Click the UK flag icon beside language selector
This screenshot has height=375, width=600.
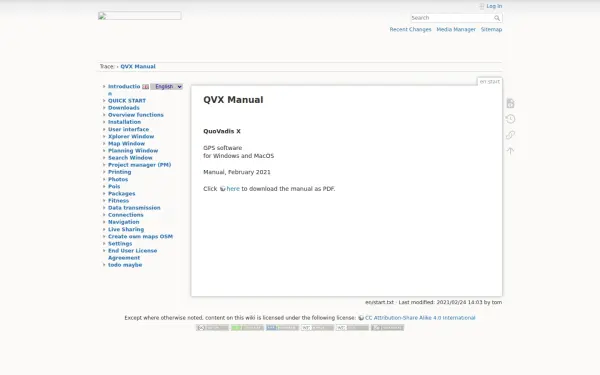click(x=145, y=87)
